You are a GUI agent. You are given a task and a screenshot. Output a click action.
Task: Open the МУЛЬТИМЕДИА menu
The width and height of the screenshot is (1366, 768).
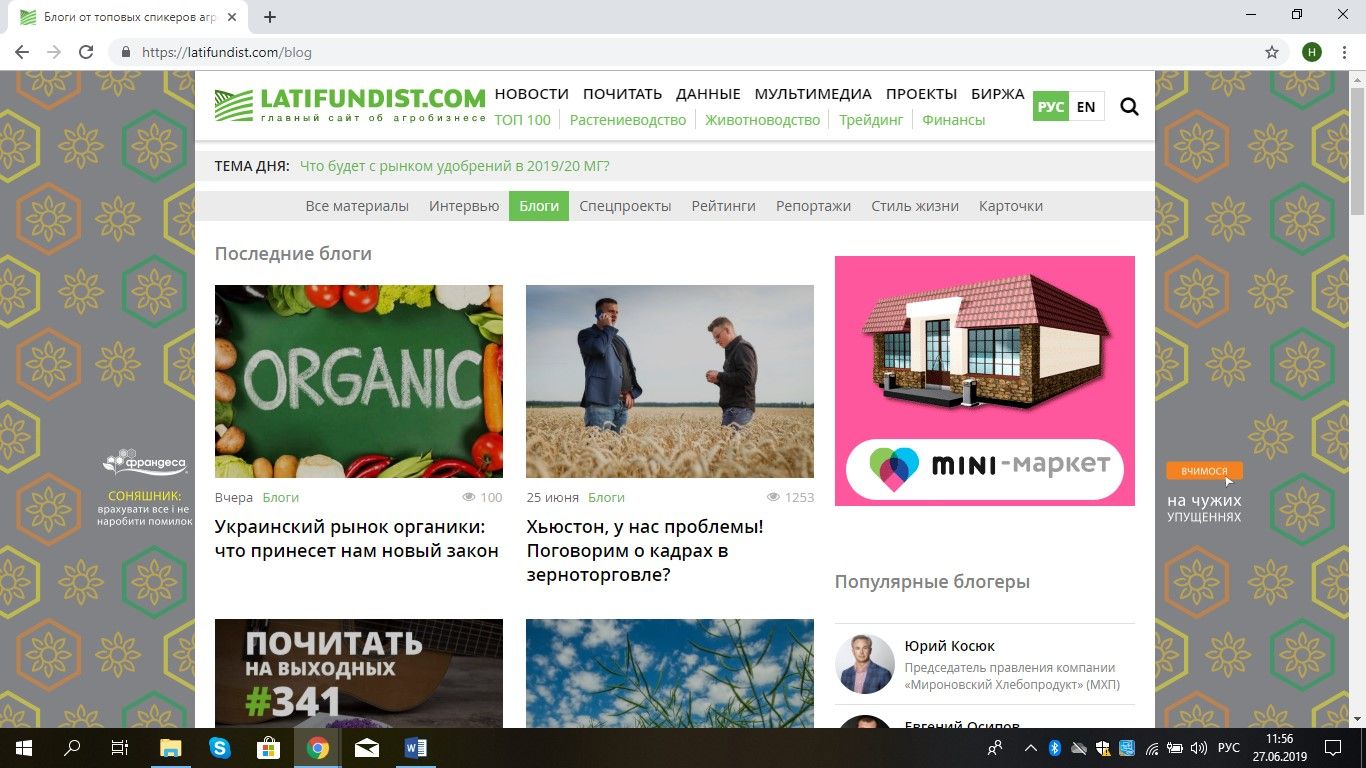click(x=813, y=94)
